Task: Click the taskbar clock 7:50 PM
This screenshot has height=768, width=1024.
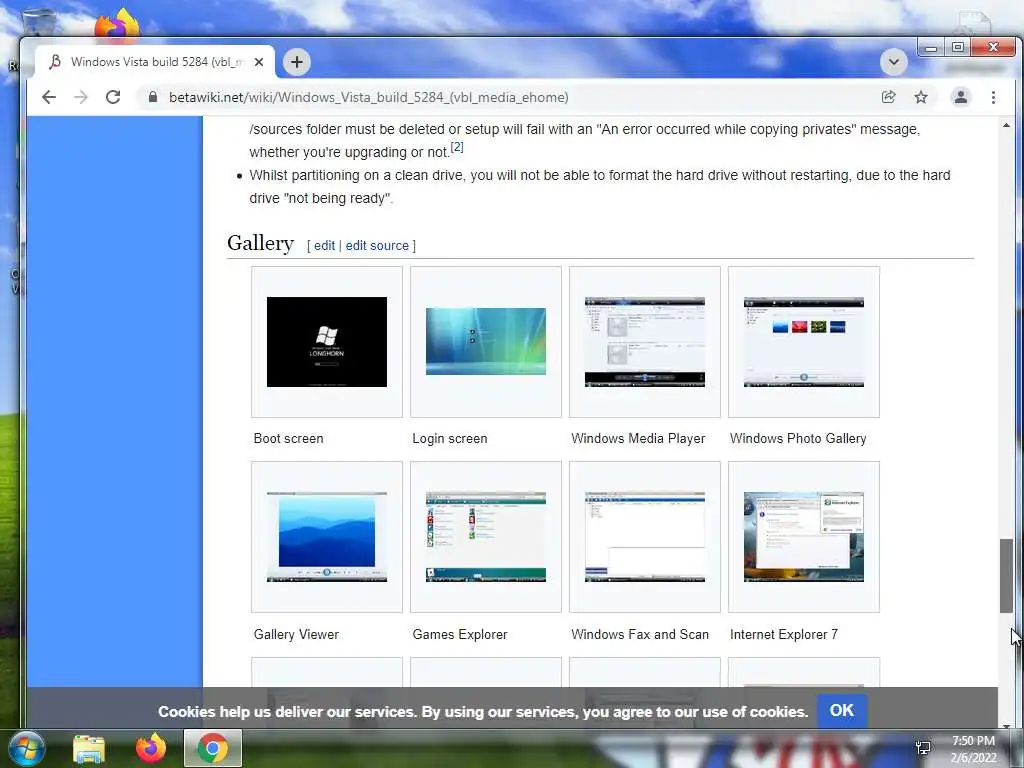Action: point(973,741)
